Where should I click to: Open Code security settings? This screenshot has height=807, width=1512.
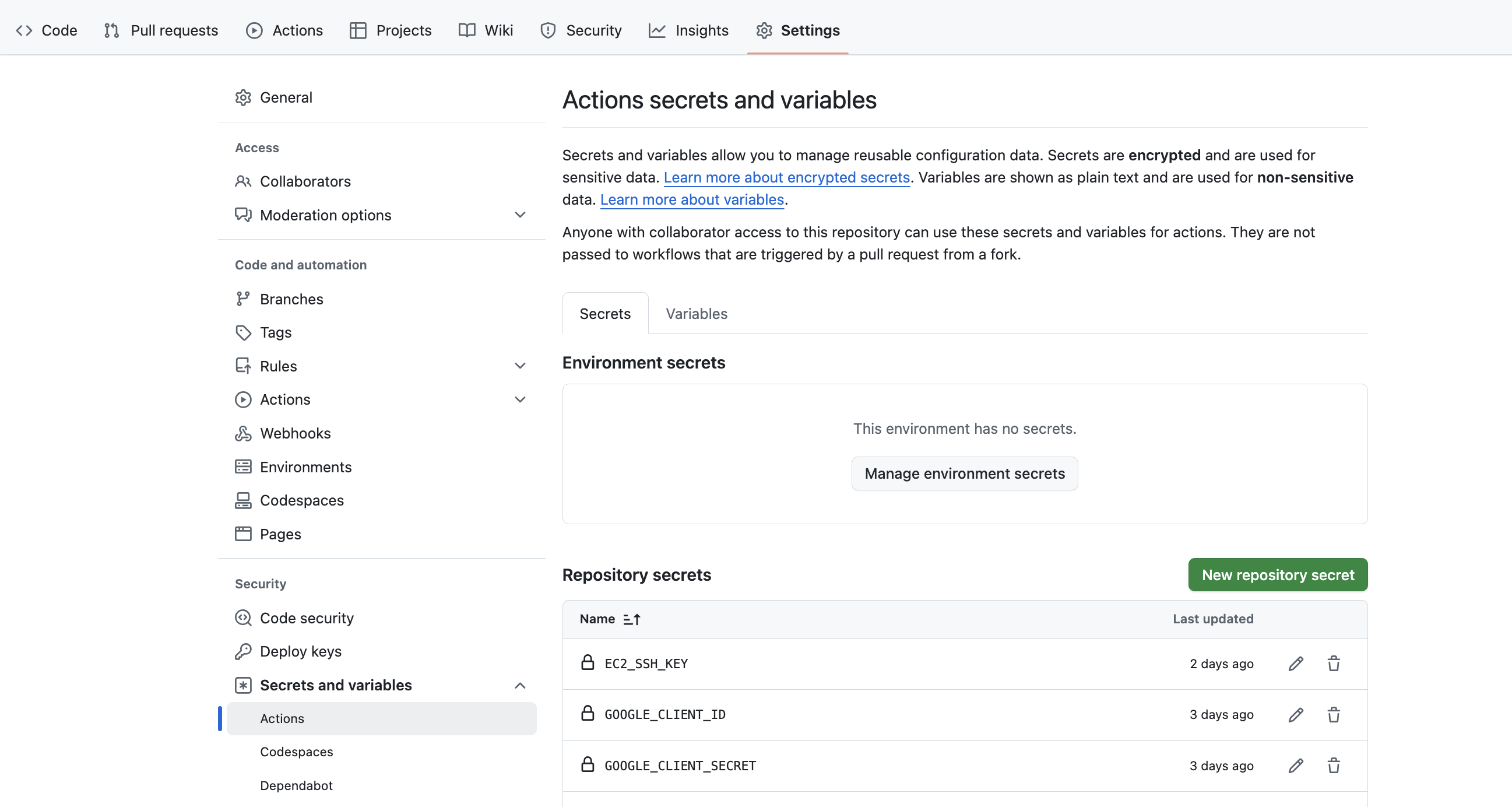307,618
